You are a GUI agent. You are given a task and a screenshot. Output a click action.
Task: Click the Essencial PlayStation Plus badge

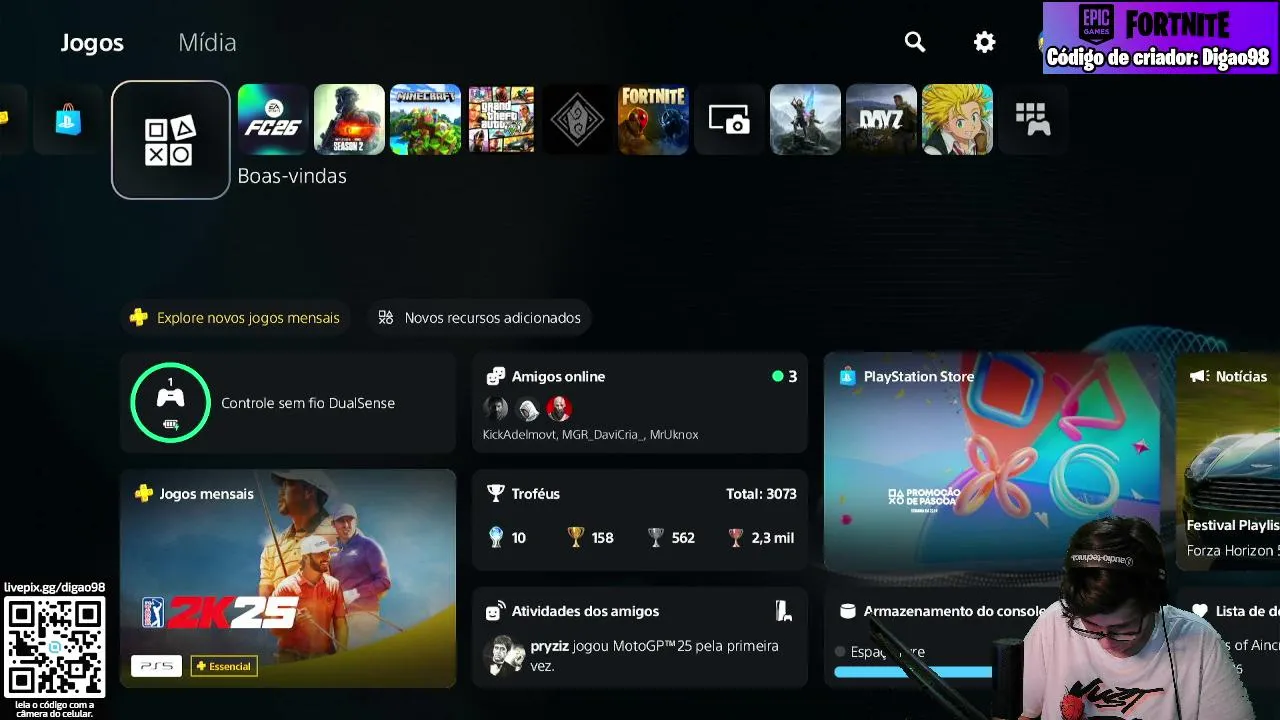pos(224,666)
